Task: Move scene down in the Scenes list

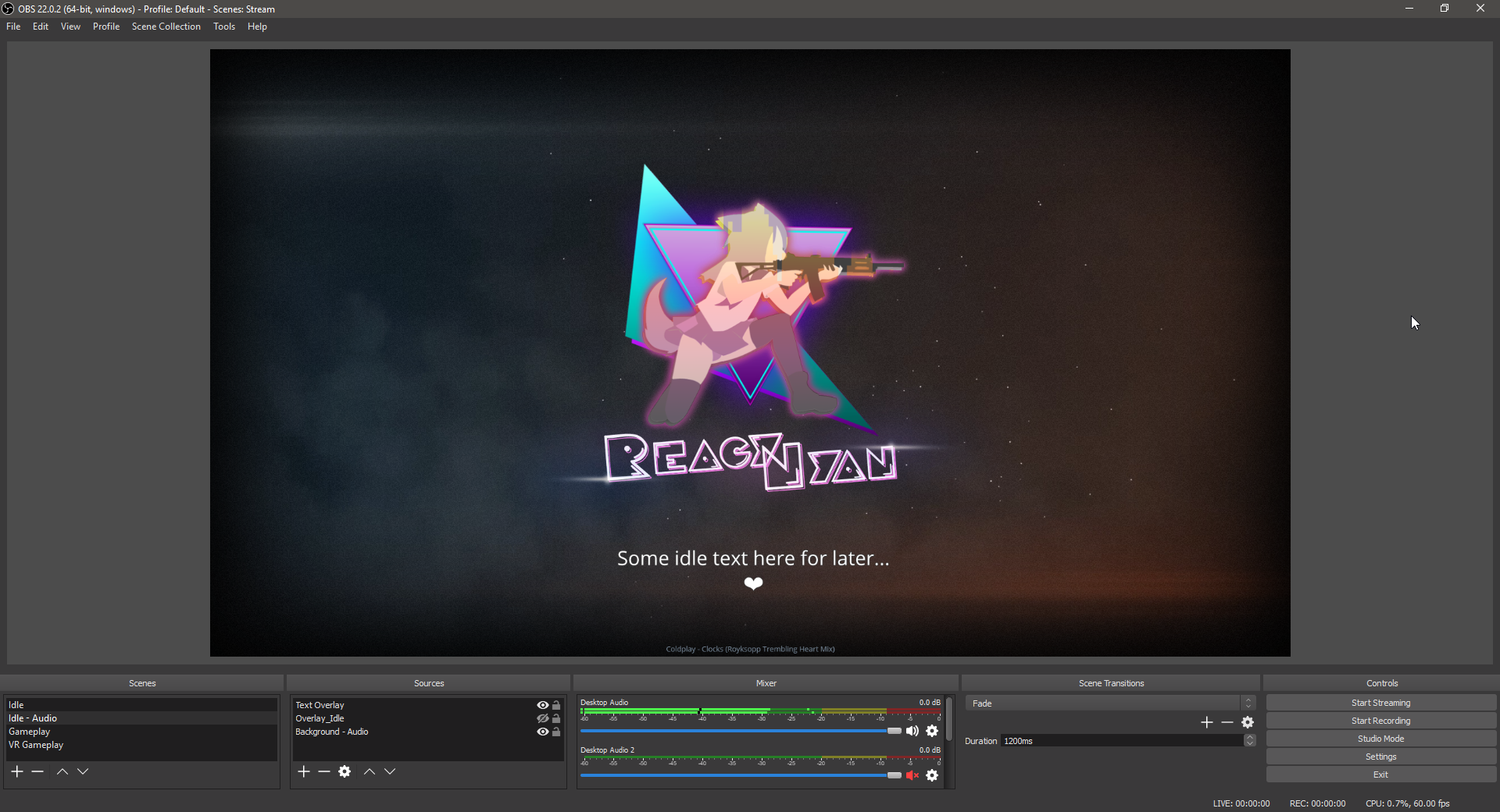Action: (x=83, y=771)
